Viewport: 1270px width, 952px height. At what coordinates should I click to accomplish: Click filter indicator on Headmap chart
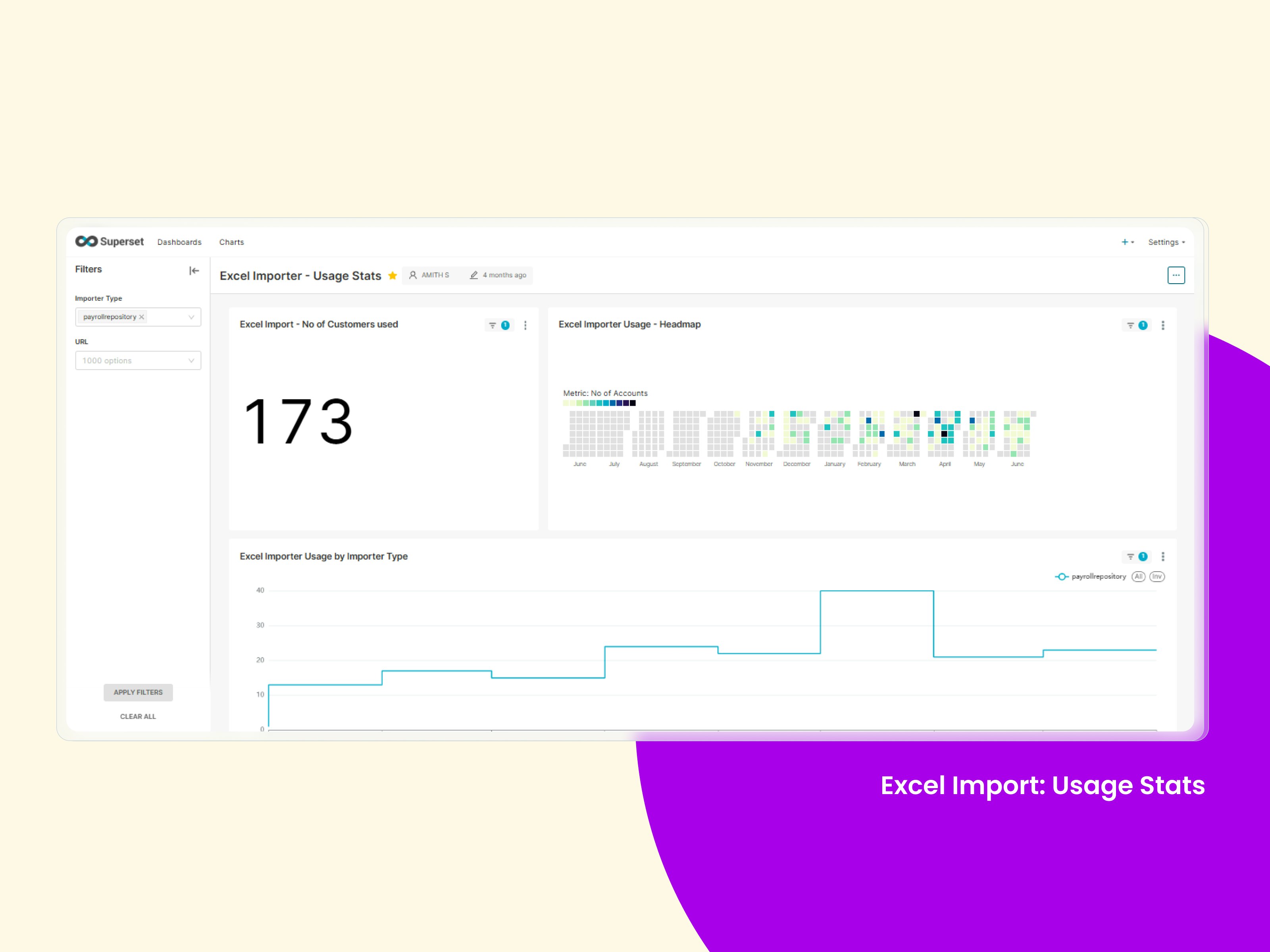point(1136,325)
